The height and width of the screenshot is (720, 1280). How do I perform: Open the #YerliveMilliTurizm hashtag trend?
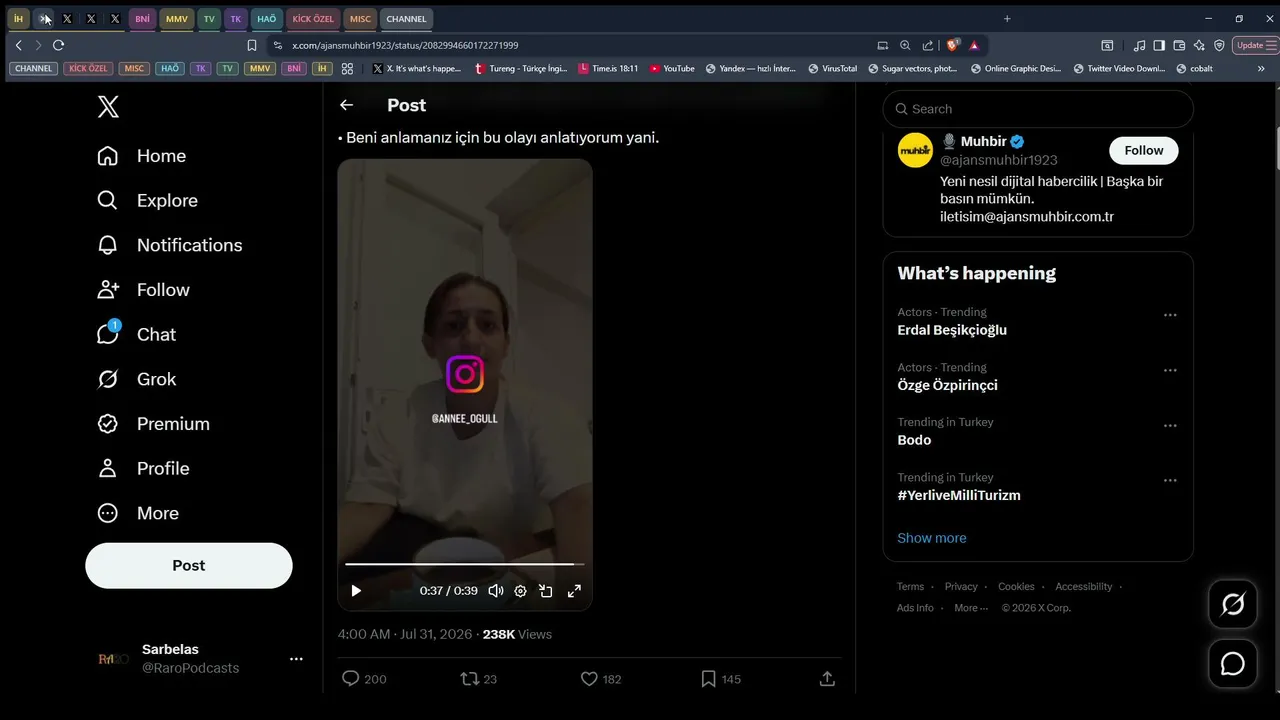click(x=959, y=495)
